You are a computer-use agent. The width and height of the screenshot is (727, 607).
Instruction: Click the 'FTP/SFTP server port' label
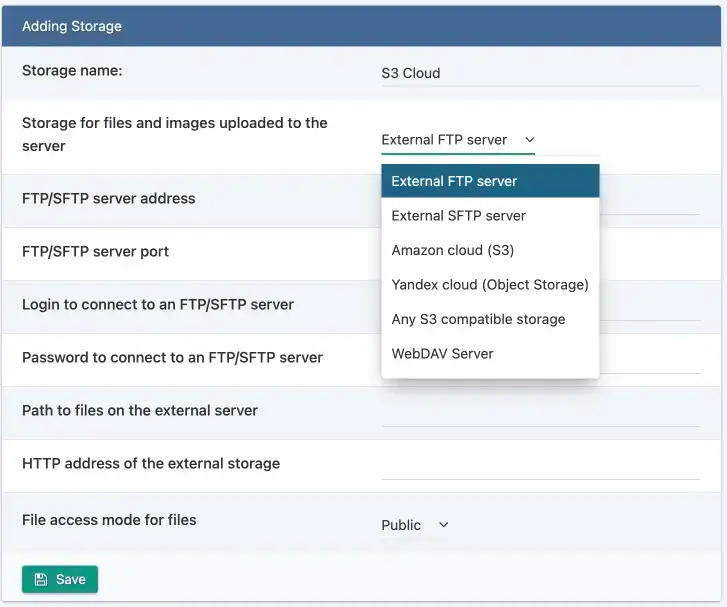point(95,252)
